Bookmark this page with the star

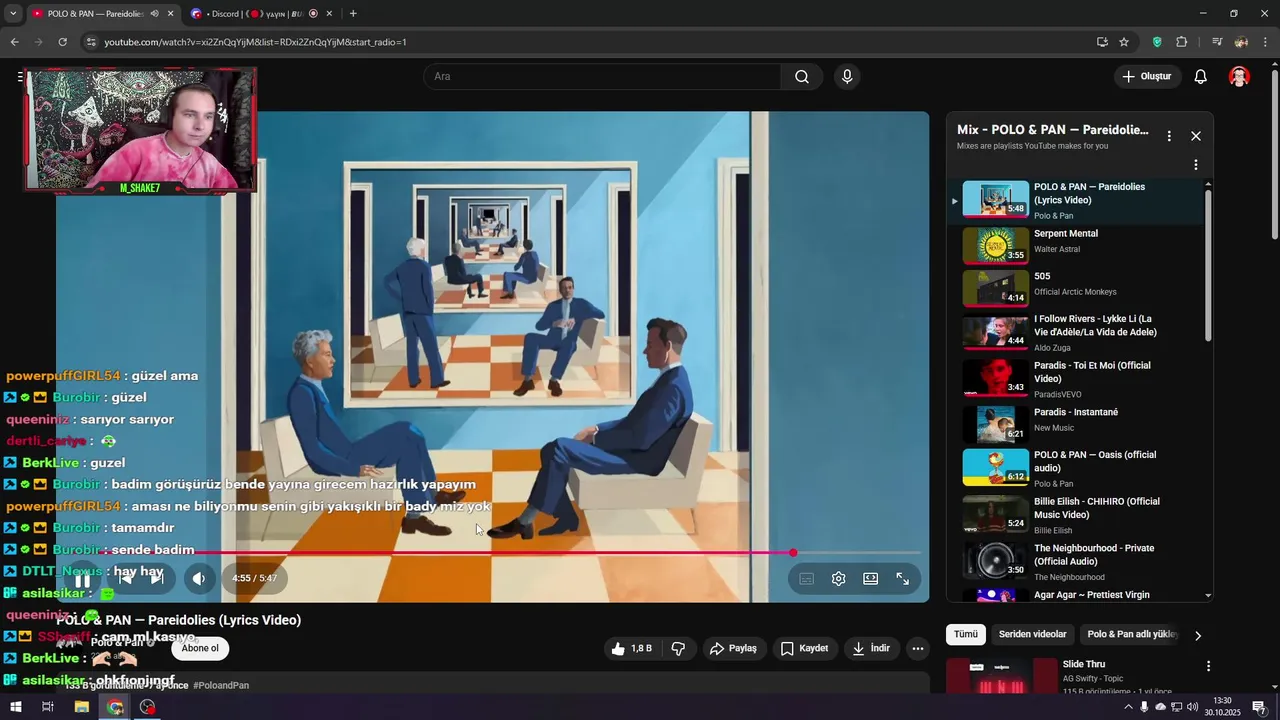[1124, 42]
